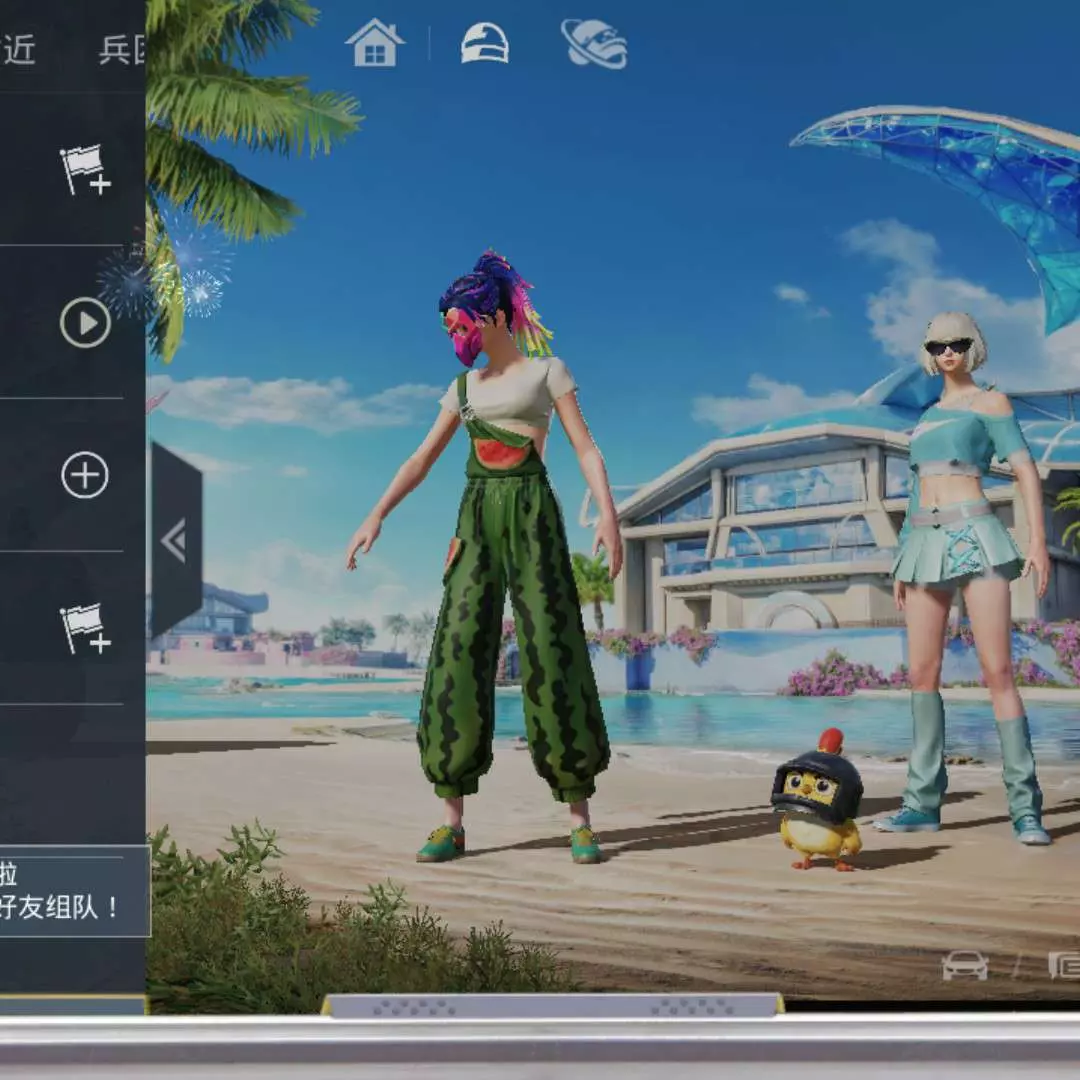Click the cut-off icon right of the car

point(1063,965)
